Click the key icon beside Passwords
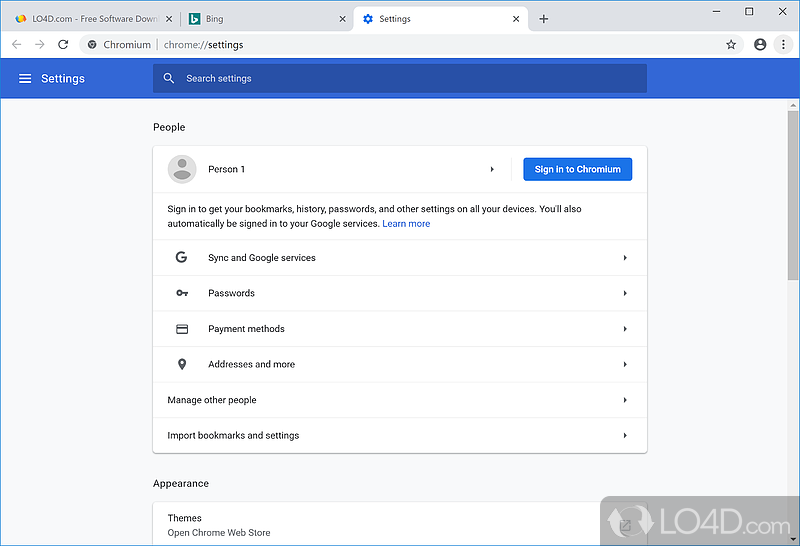 pos(182,293)
